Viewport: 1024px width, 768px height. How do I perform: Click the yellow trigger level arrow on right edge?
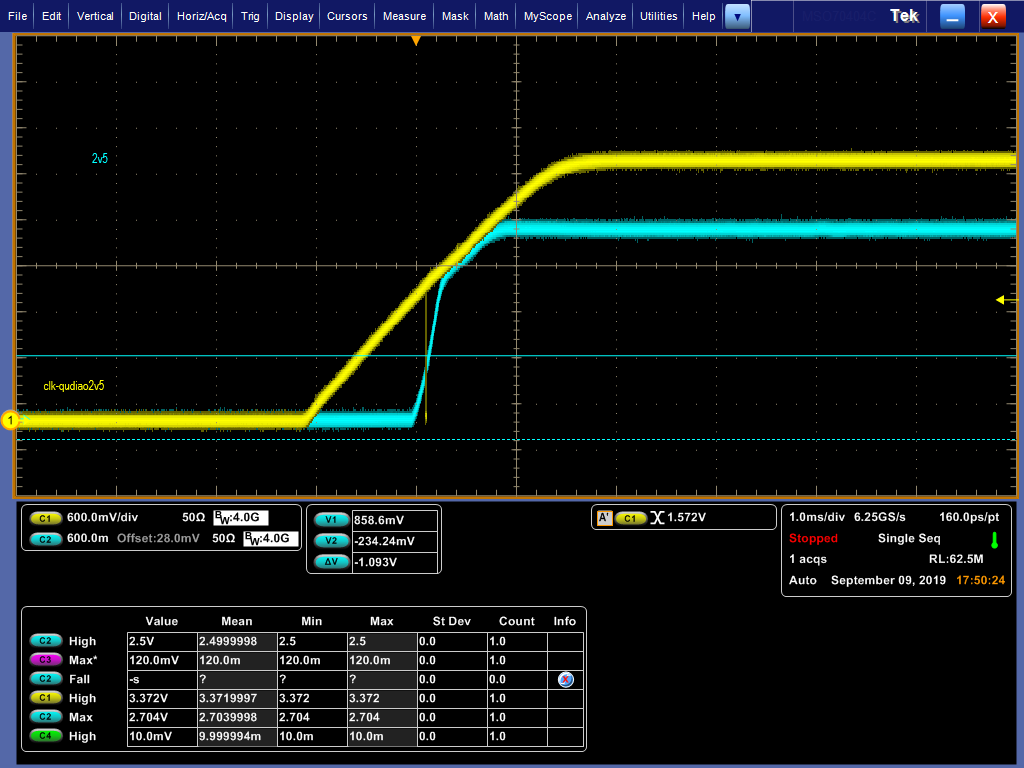1000,300
